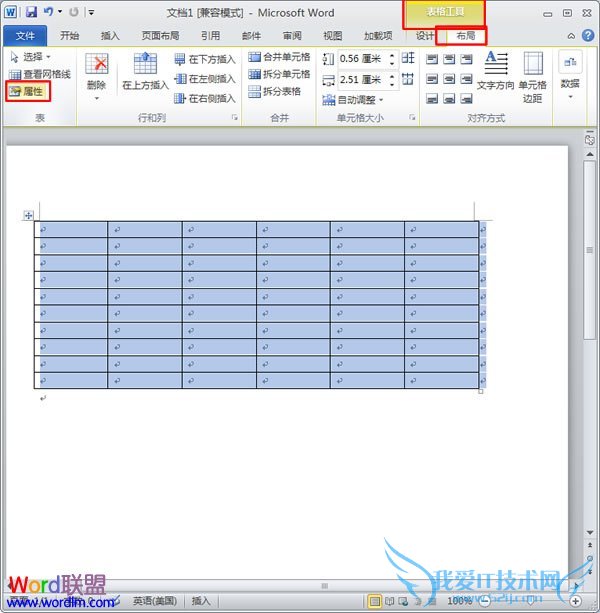Click the zoom out minus button

point(485,601)
